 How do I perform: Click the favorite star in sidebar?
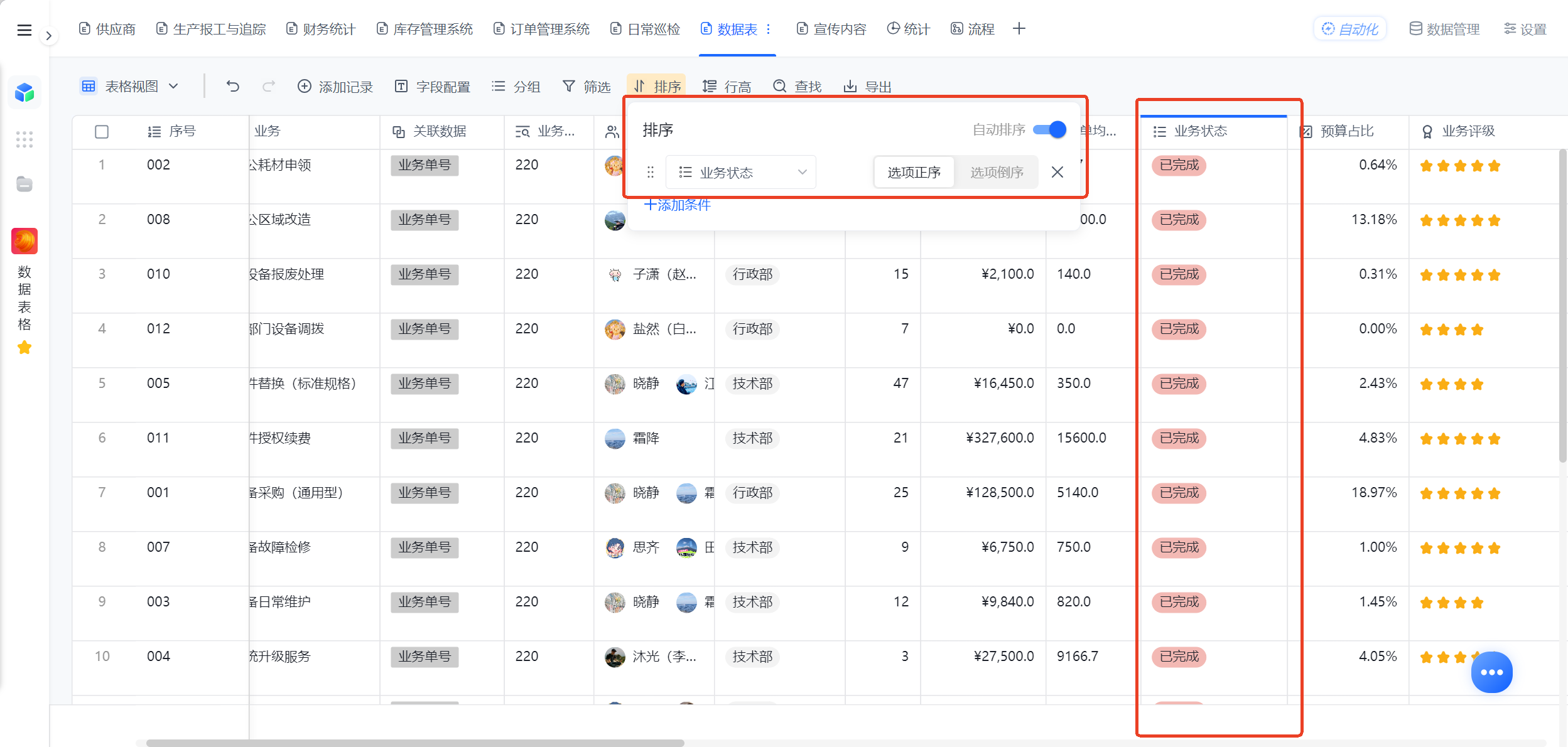click(x=24, y=347)
